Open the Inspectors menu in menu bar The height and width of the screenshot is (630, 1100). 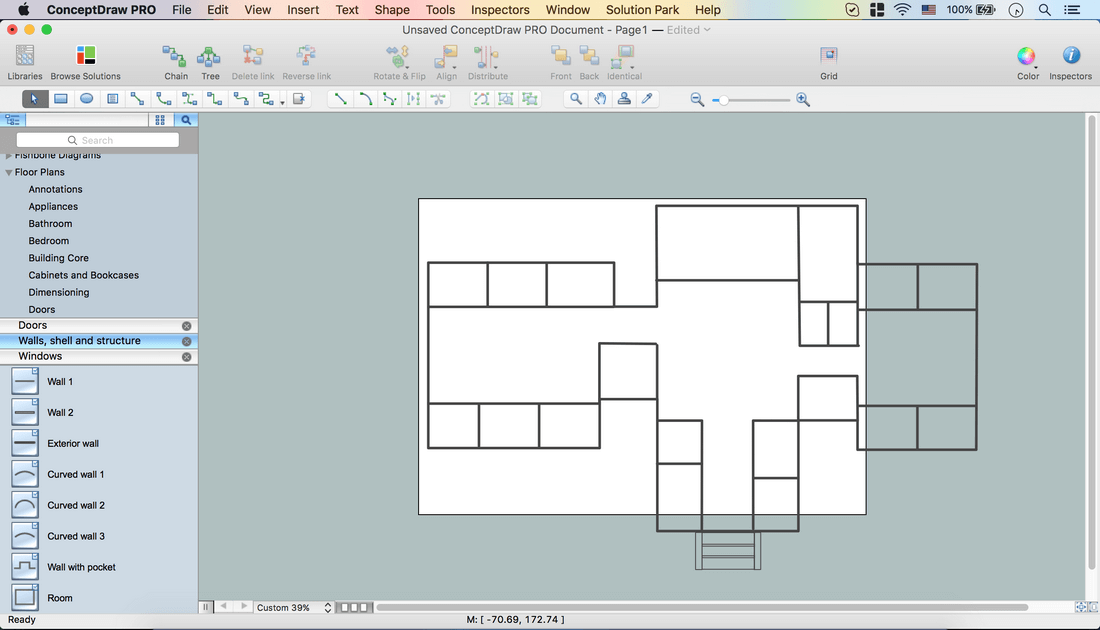point(500,10)
